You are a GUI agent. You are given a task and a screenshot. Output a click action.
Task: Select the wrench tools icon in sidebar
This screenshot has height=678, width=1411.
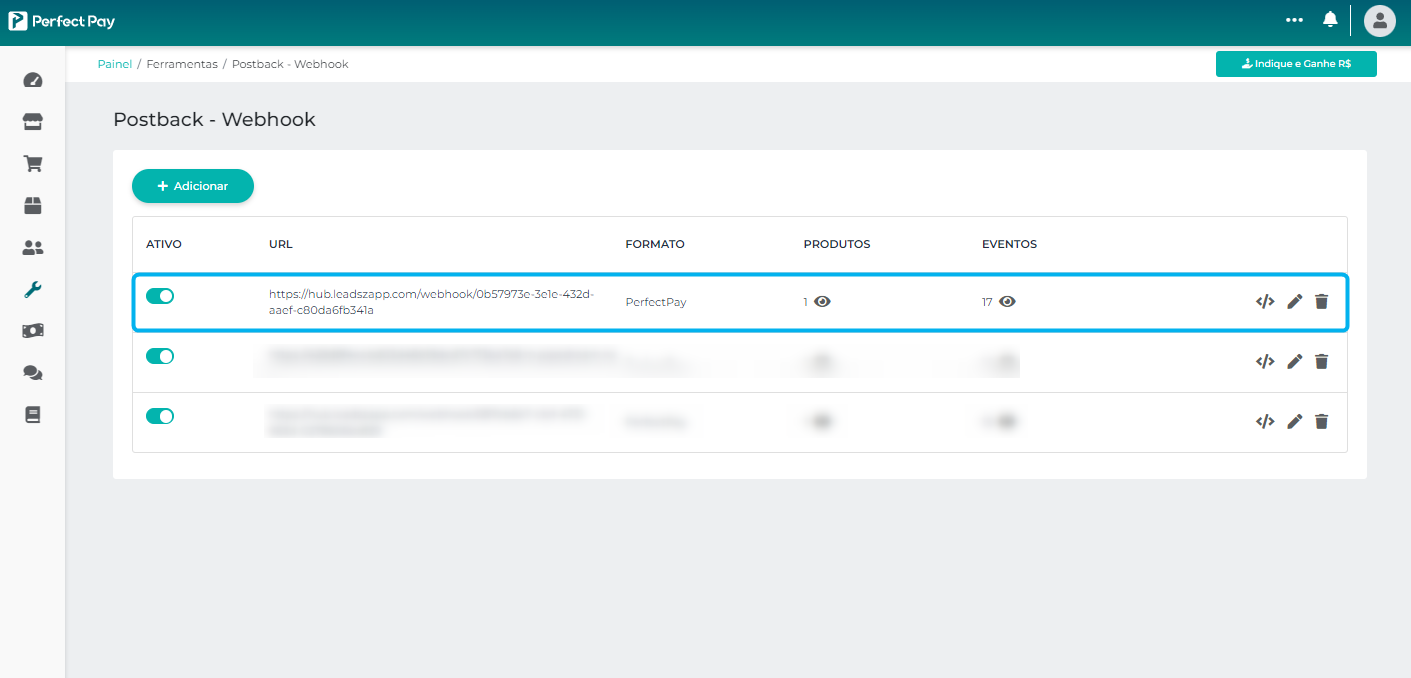tap(33, 290)
